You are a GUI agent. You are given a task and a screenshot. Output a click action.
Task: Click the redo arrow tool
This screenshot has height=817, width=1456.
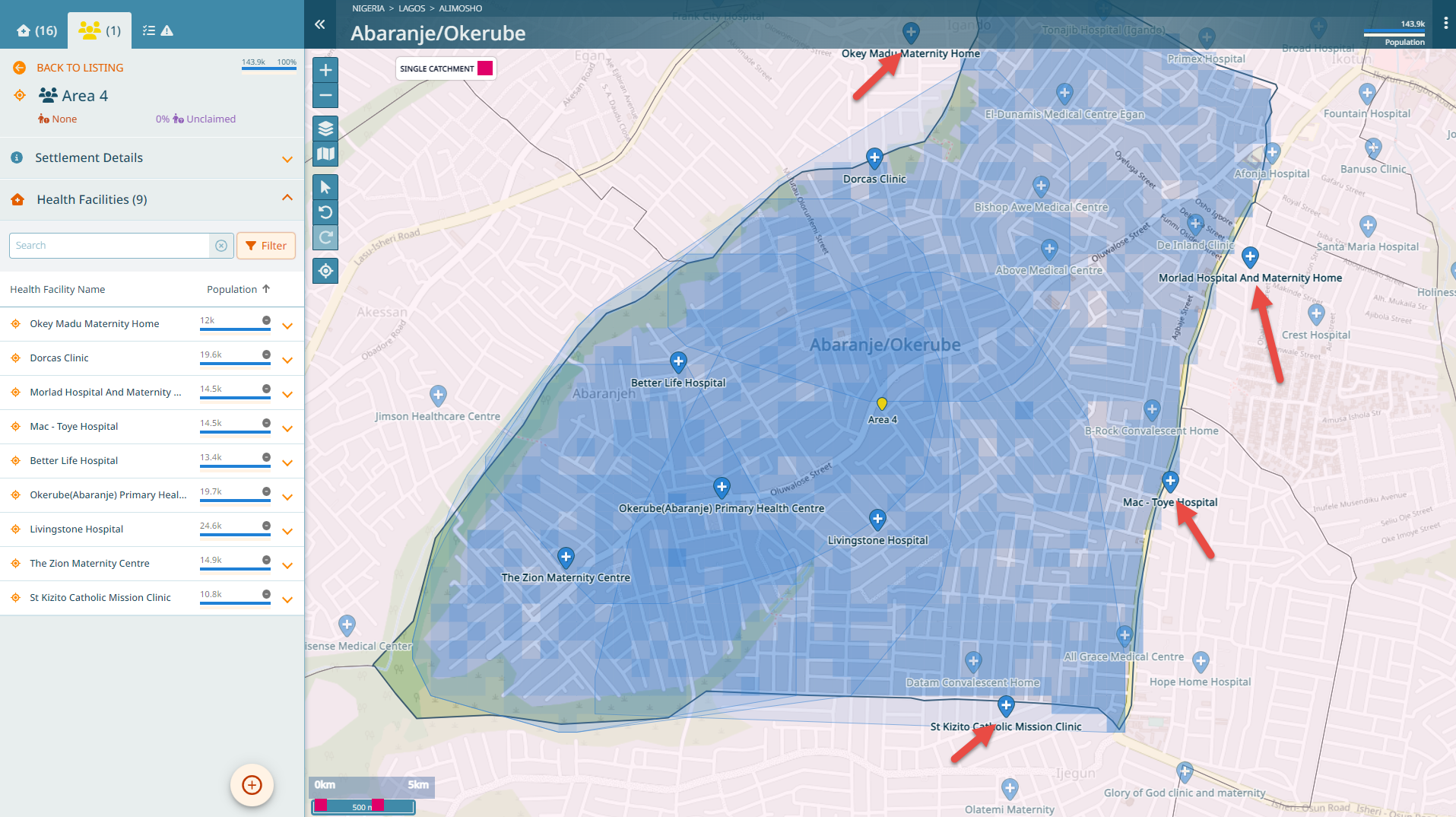pos(325,237)
